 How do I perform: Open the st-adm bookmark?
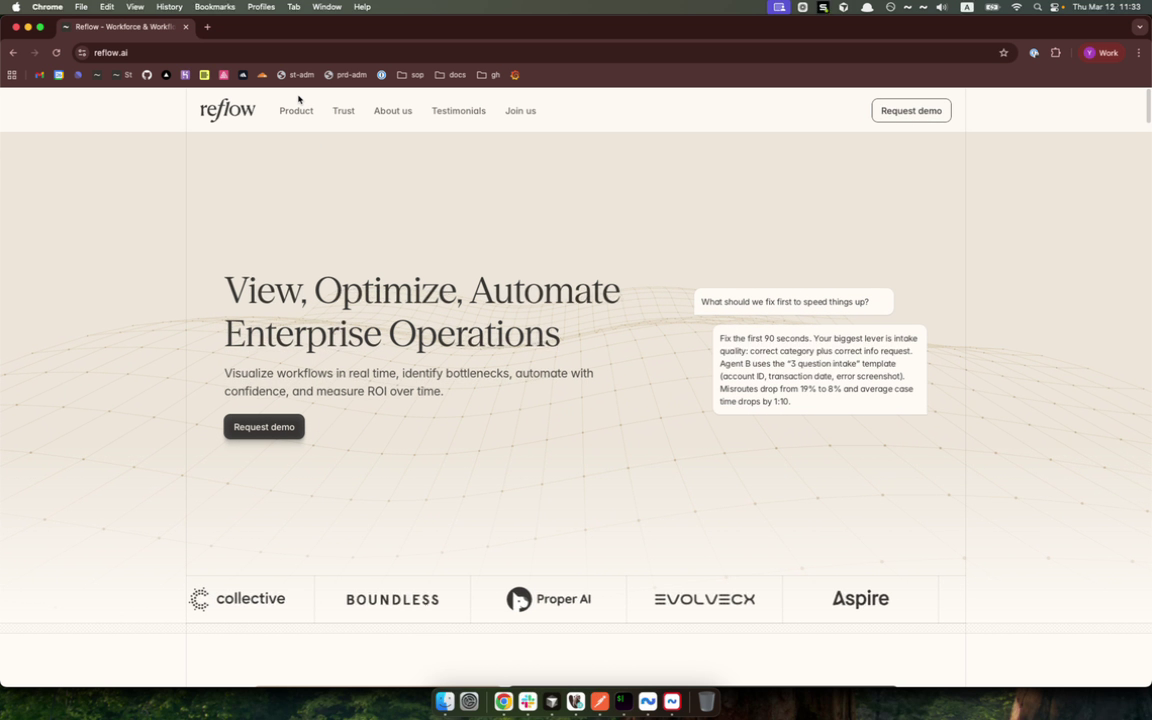coord(295,75)
